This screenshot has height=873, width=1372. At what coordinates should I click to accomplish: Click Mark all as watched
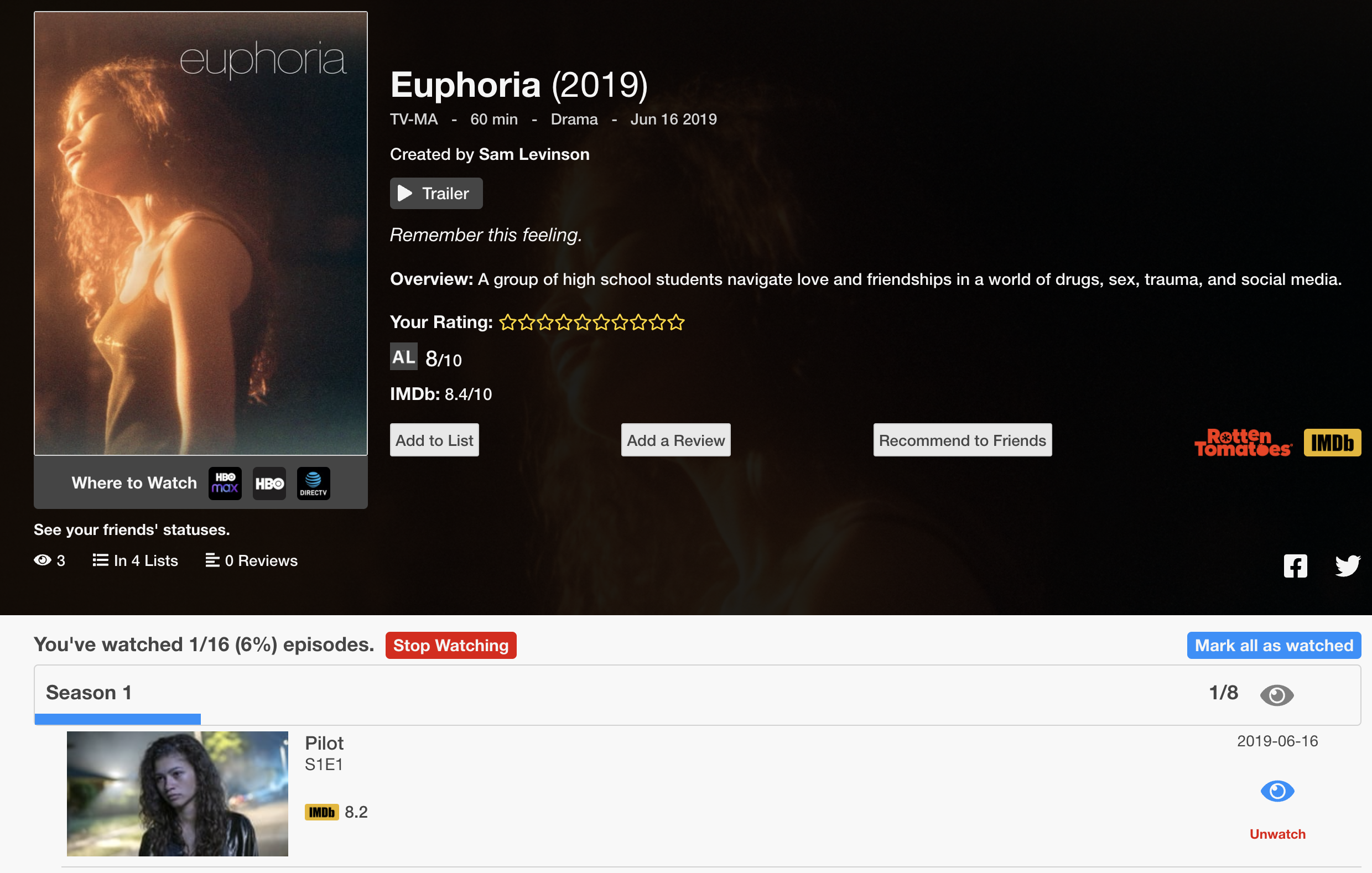(1274, 645)
